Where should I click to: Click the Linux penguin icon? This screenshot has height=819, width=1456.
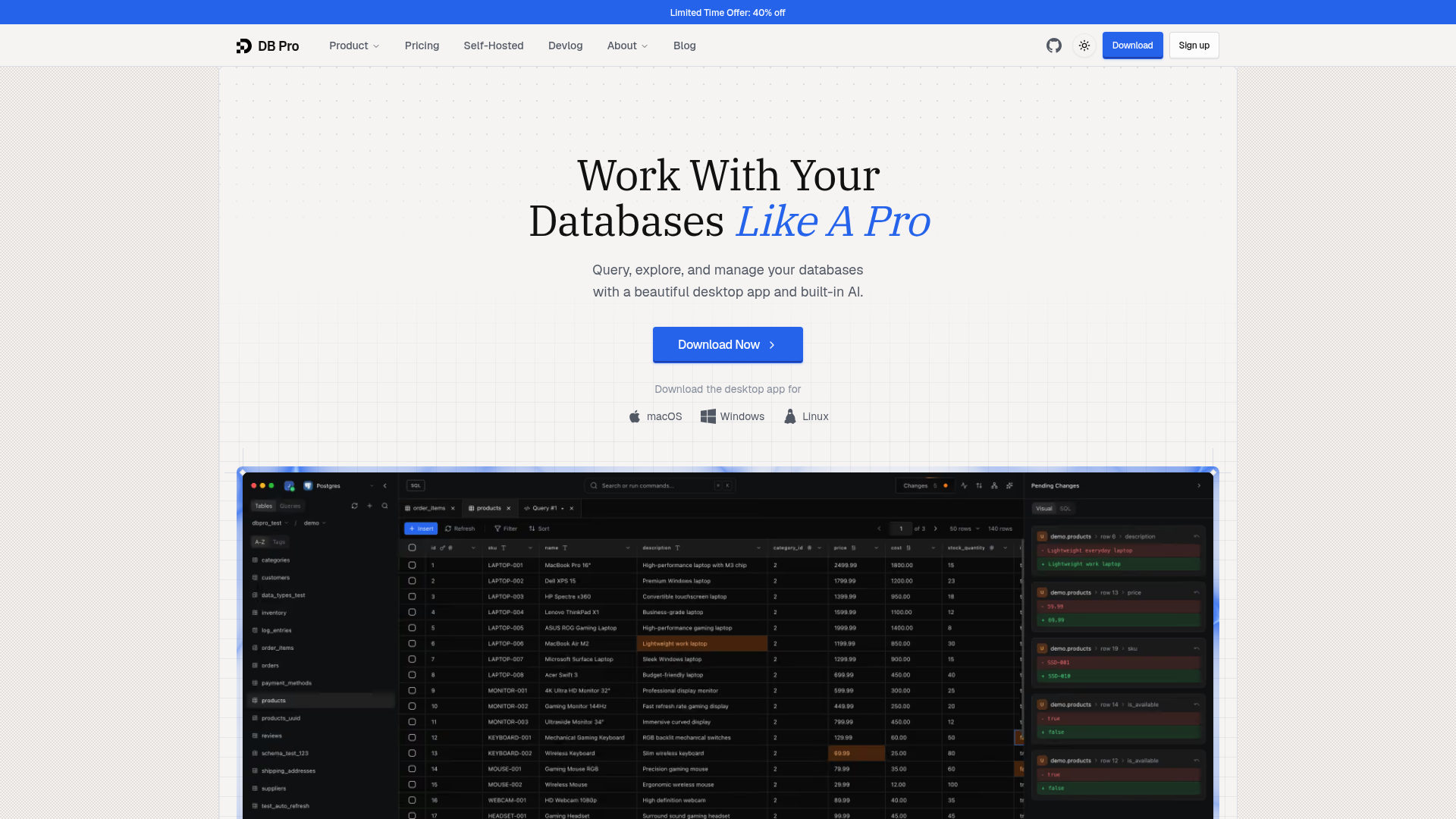(790, 416)
